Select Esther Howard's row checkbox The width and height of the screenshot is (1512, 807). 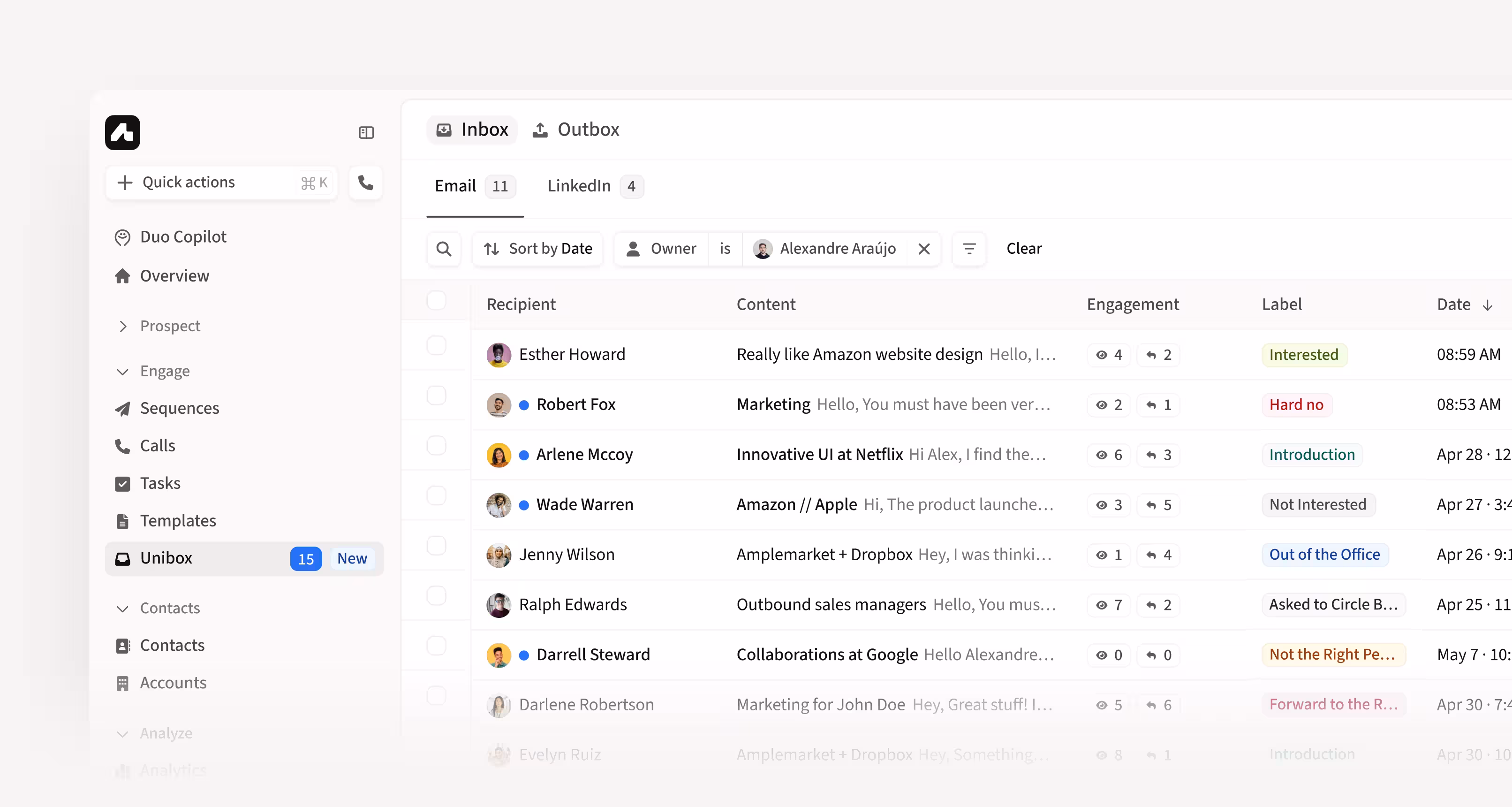(436, 345)
